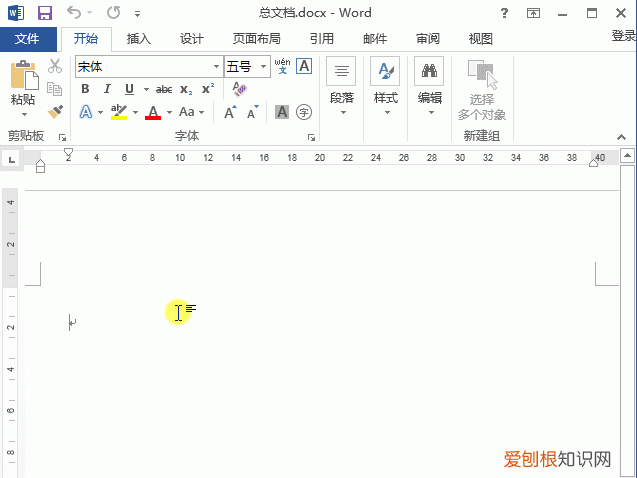Click the Redo icon in title bar
The height and width of the screenshot is (478, 637).
(113, 13)
